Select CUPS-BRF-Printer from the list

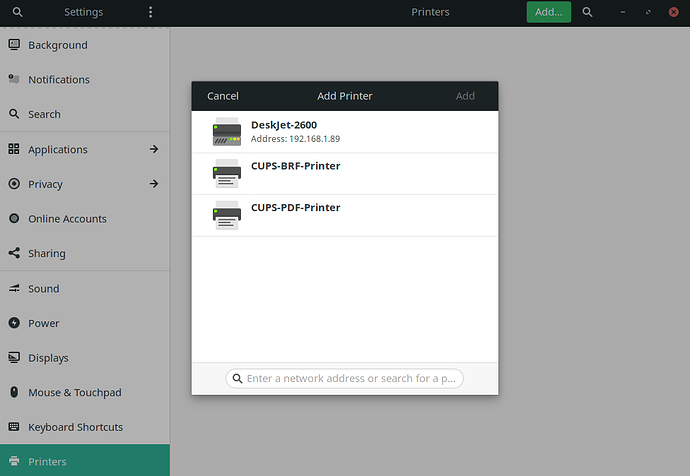click(345, 174)
